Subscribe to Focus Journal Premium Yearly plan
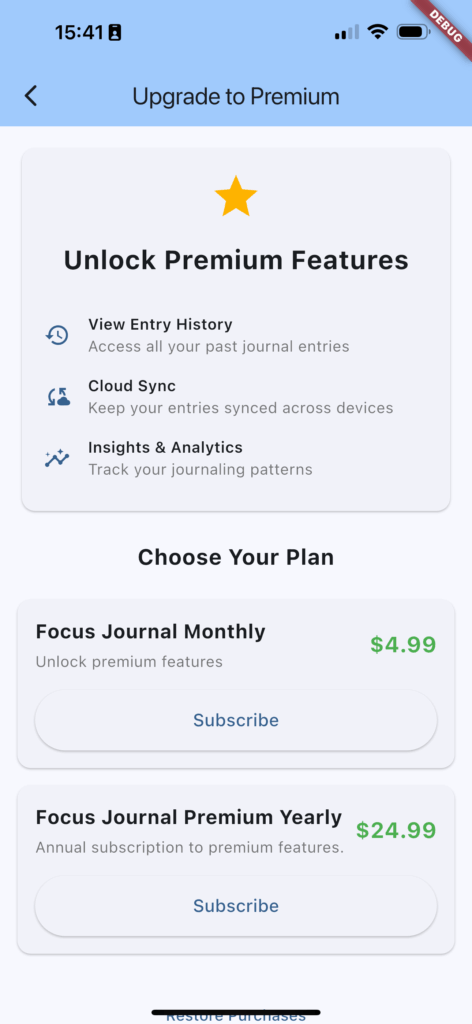 [x=236, y=906]
